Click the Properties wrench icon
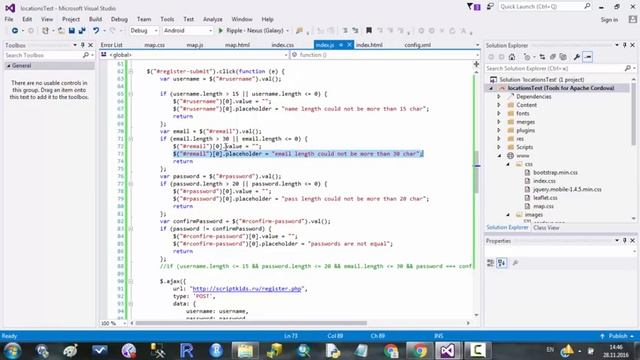The width and height of the screenshot is (640, 360). coord(577,57)
